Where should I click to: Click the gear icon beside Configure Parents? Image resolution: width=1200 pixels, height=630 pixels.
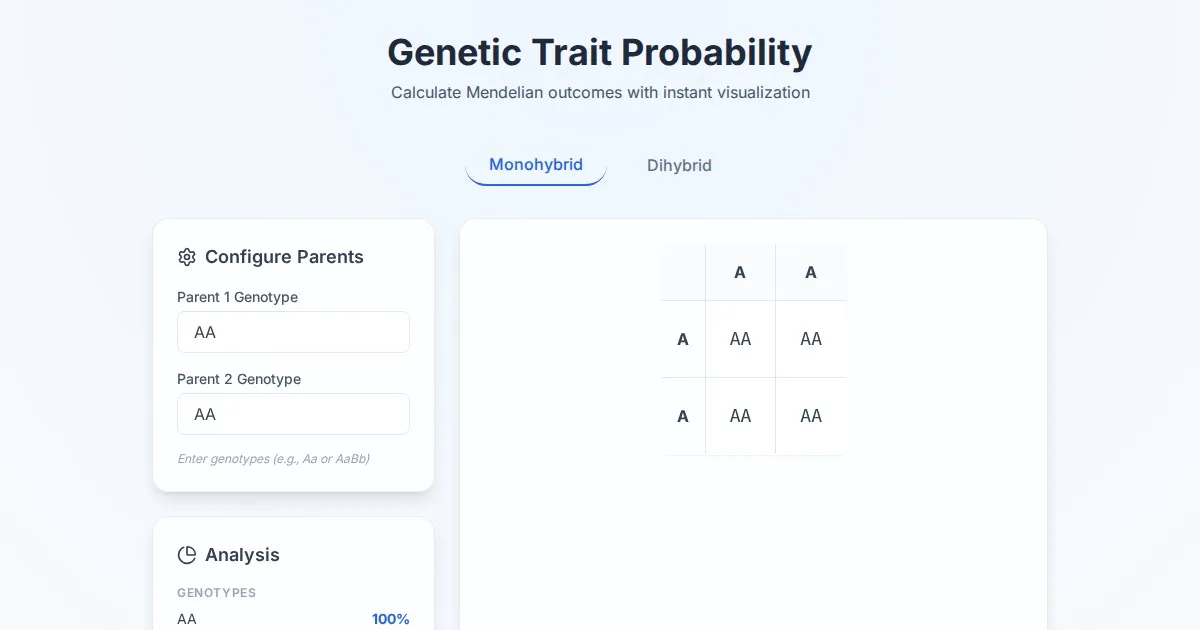click(x=187, y=257)
